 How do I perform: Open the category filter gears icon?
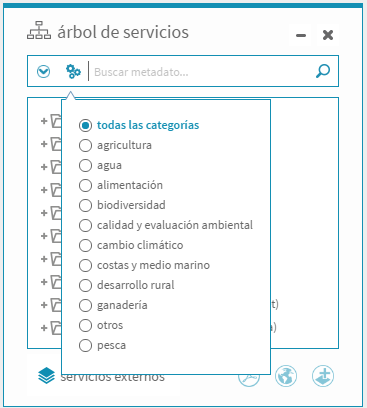click(x=73, y=71)
